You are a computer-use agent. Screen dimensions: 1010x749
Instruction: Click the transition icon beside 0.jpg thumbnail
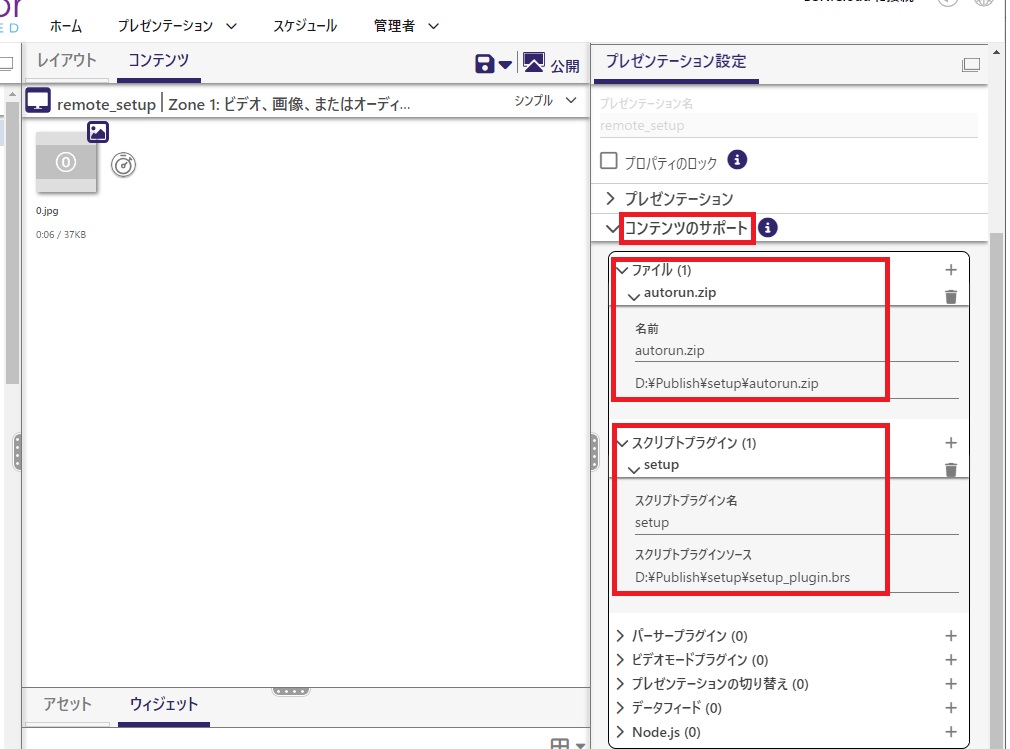tap(123, 164)
